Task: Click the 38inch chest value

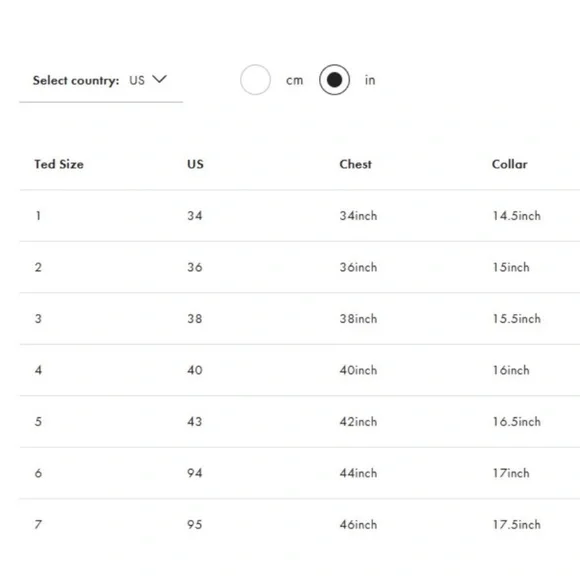Action: click(x=358, y=318)
